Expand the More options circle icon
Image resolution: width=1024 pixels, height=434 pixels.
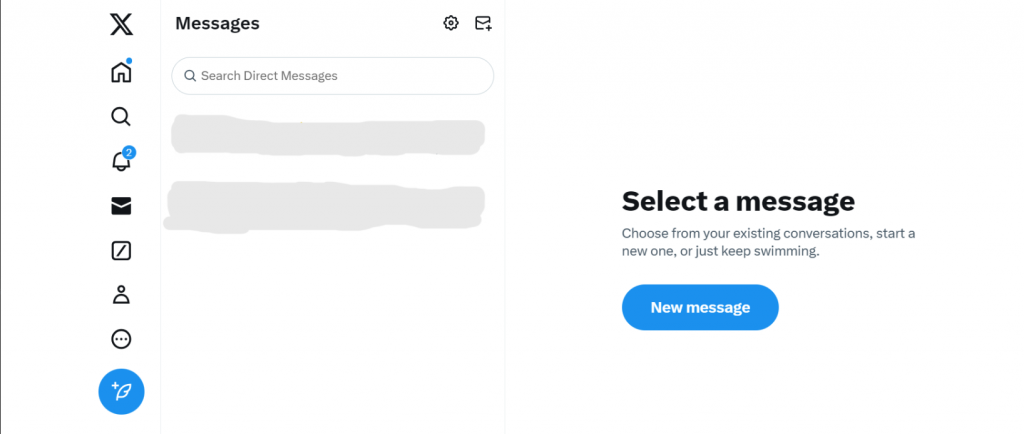pos(121,339)
